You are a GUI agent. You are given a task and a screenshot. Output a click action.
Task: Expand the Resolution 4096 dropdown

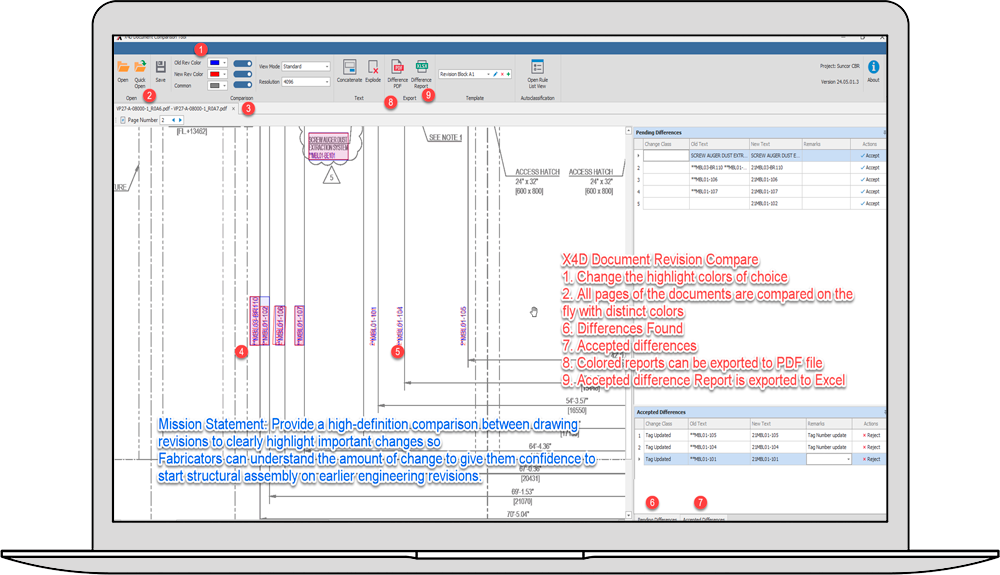327,82
